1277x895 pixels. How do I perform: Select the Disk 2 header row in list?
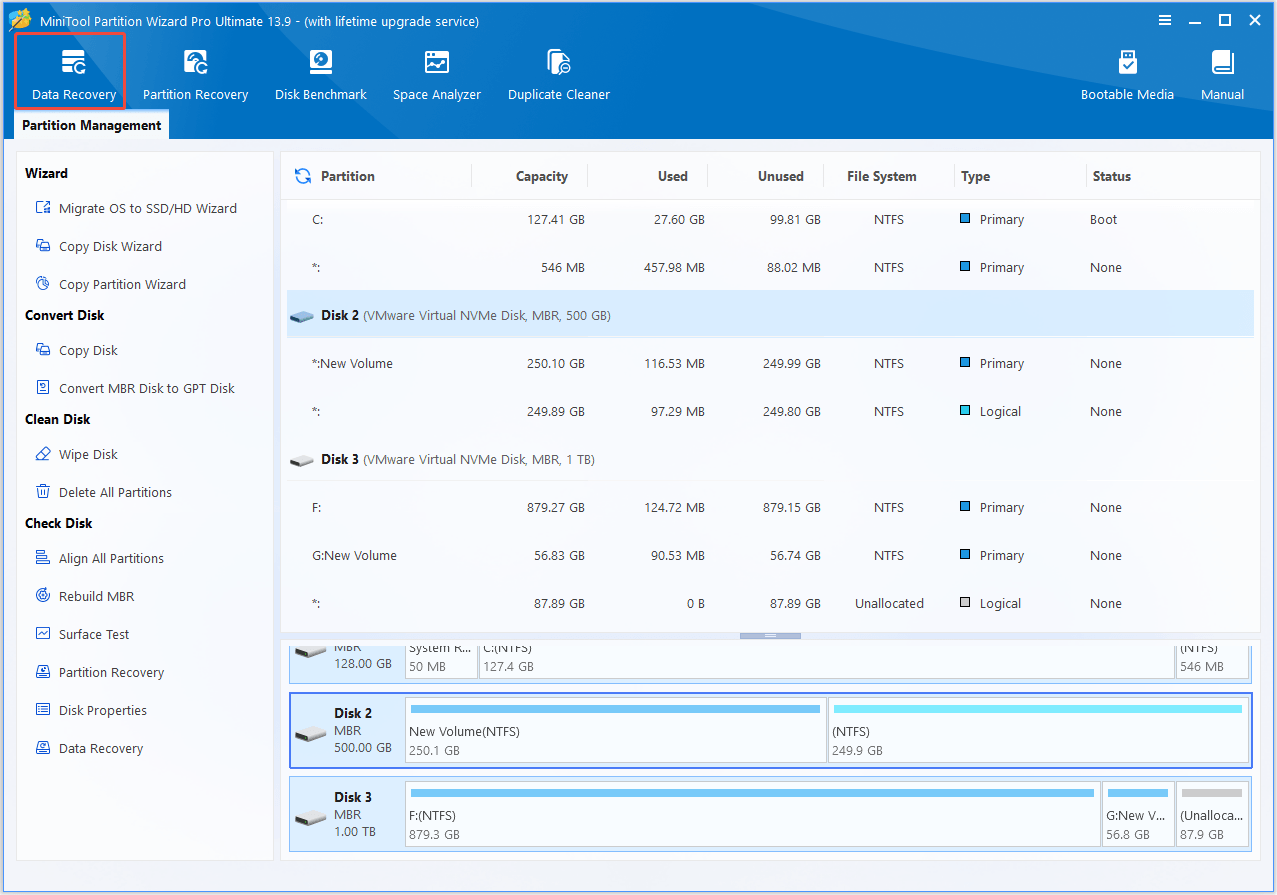770,315
